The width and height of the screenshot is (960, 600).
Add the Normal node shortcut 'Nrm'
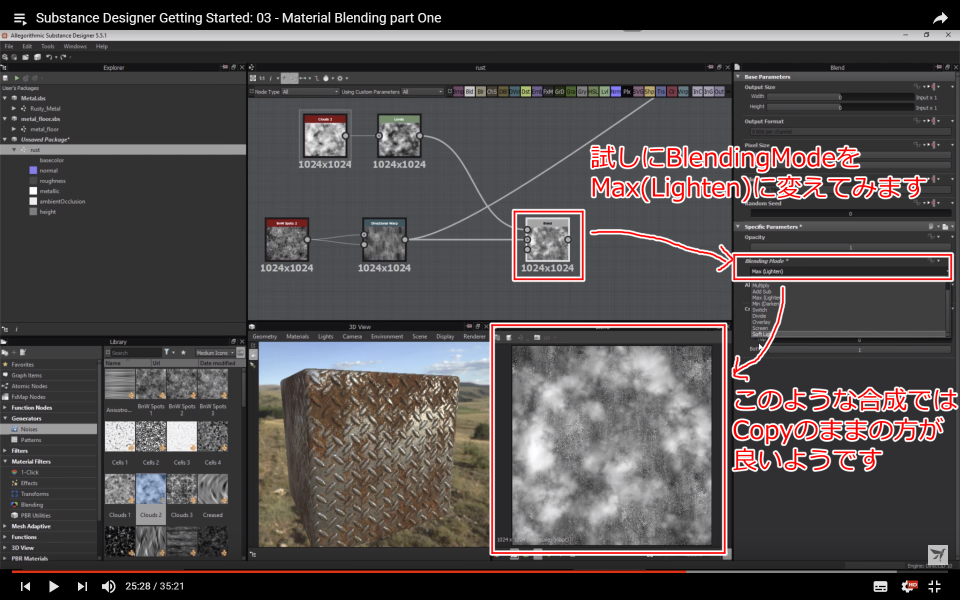coord(615,91)
